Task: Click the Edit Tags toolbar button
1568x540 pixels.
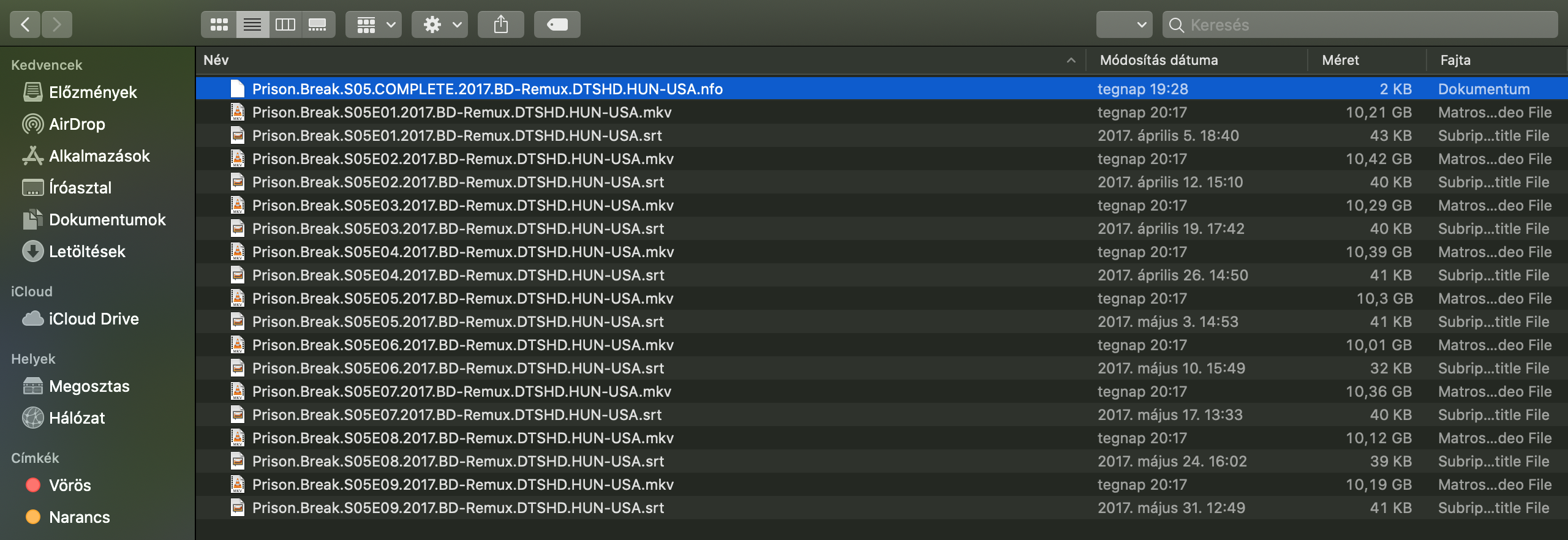Action: pyautogui.click(x=557, y=24)
